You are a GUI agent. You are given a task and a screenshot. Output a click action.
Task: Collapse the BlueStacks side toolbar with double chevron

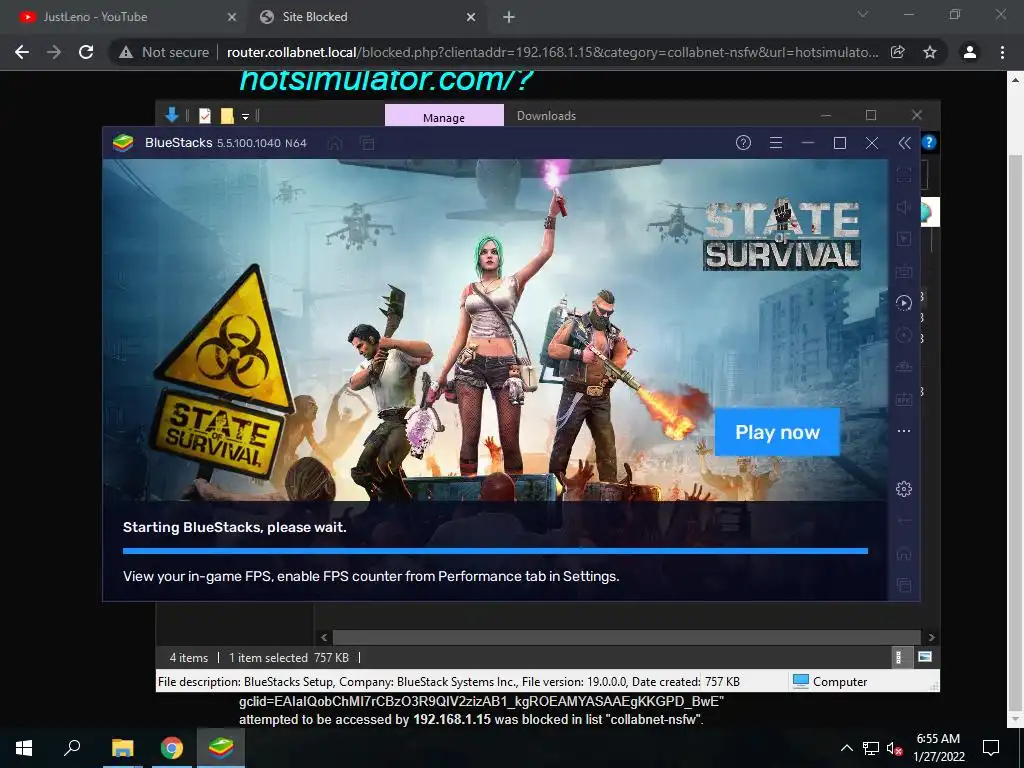tap(904, 143)
